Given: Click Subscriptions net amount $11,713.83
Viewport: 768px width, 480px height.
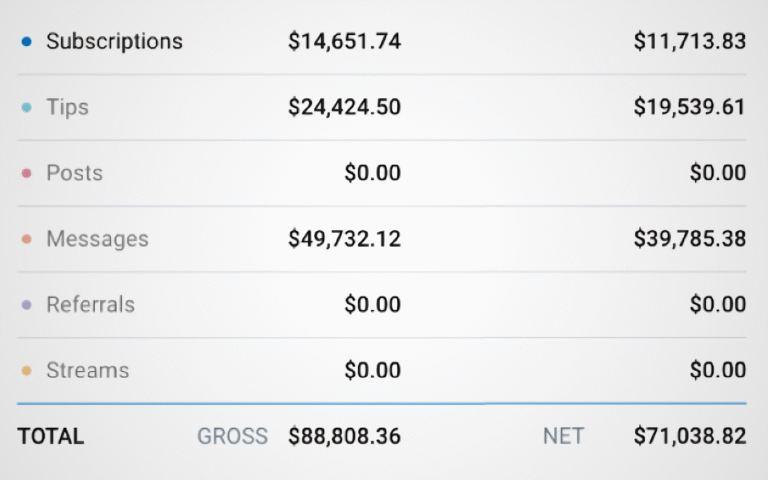Looking at the screenshot, I should pos(689,42).
